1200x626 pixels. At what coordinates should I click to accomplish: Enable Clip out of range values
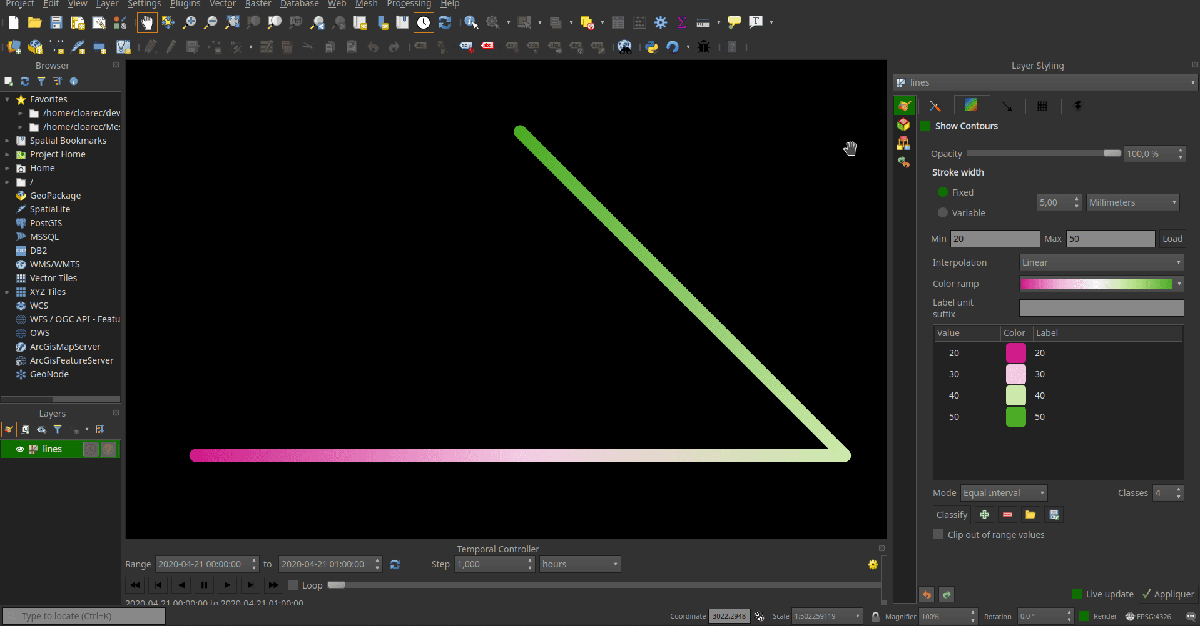coord(938,535)
